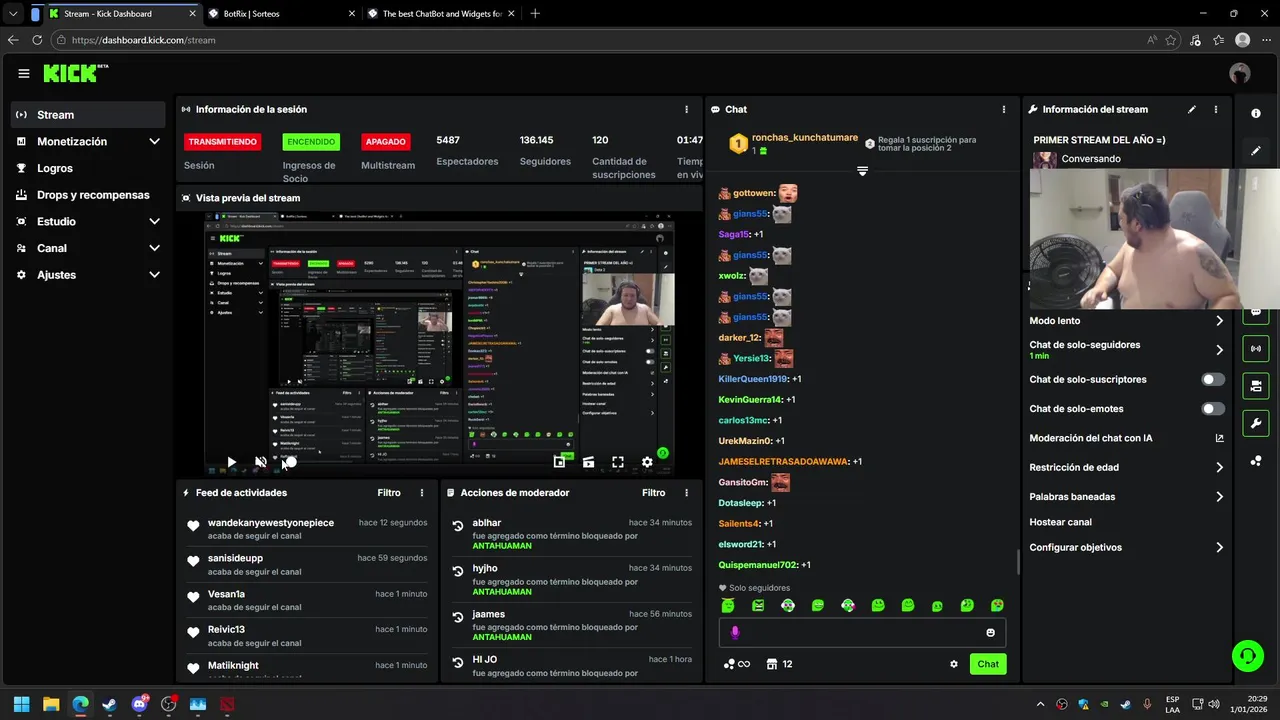Expand the Estudio sidebar section

[88, 221]
